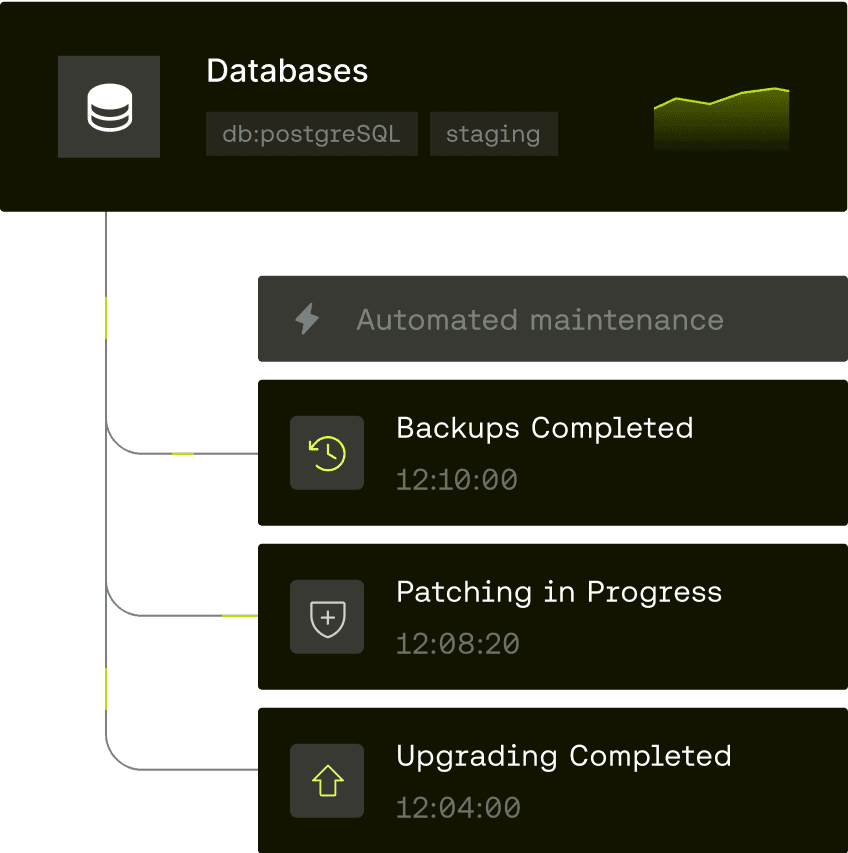The width and height of the screenshot is (848, 853).
Task: Enable the Backups Completed event
Action: point(550,452)
